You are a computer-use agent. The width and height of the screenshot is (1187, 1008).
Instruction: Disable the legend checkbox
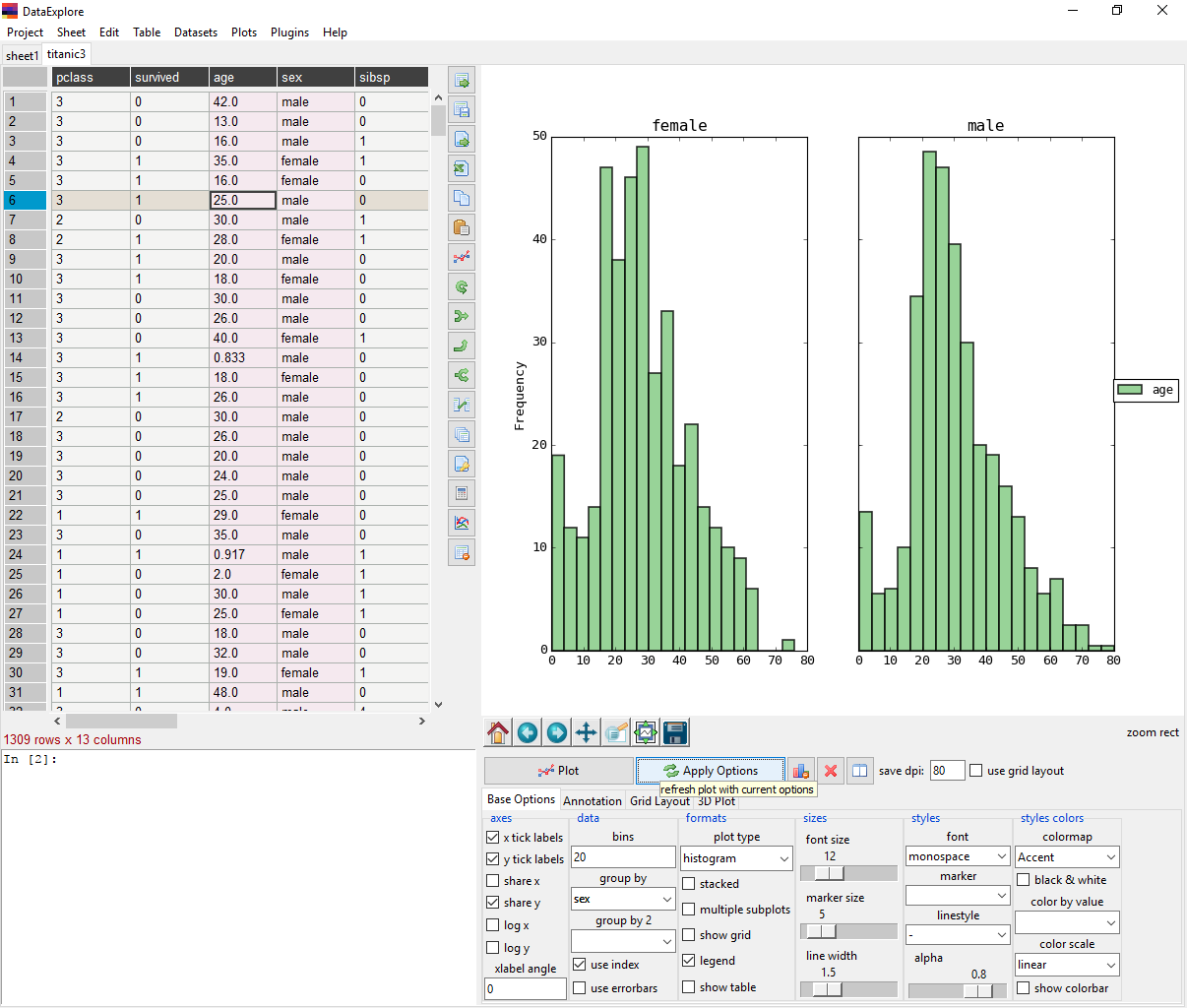[689, 960]
